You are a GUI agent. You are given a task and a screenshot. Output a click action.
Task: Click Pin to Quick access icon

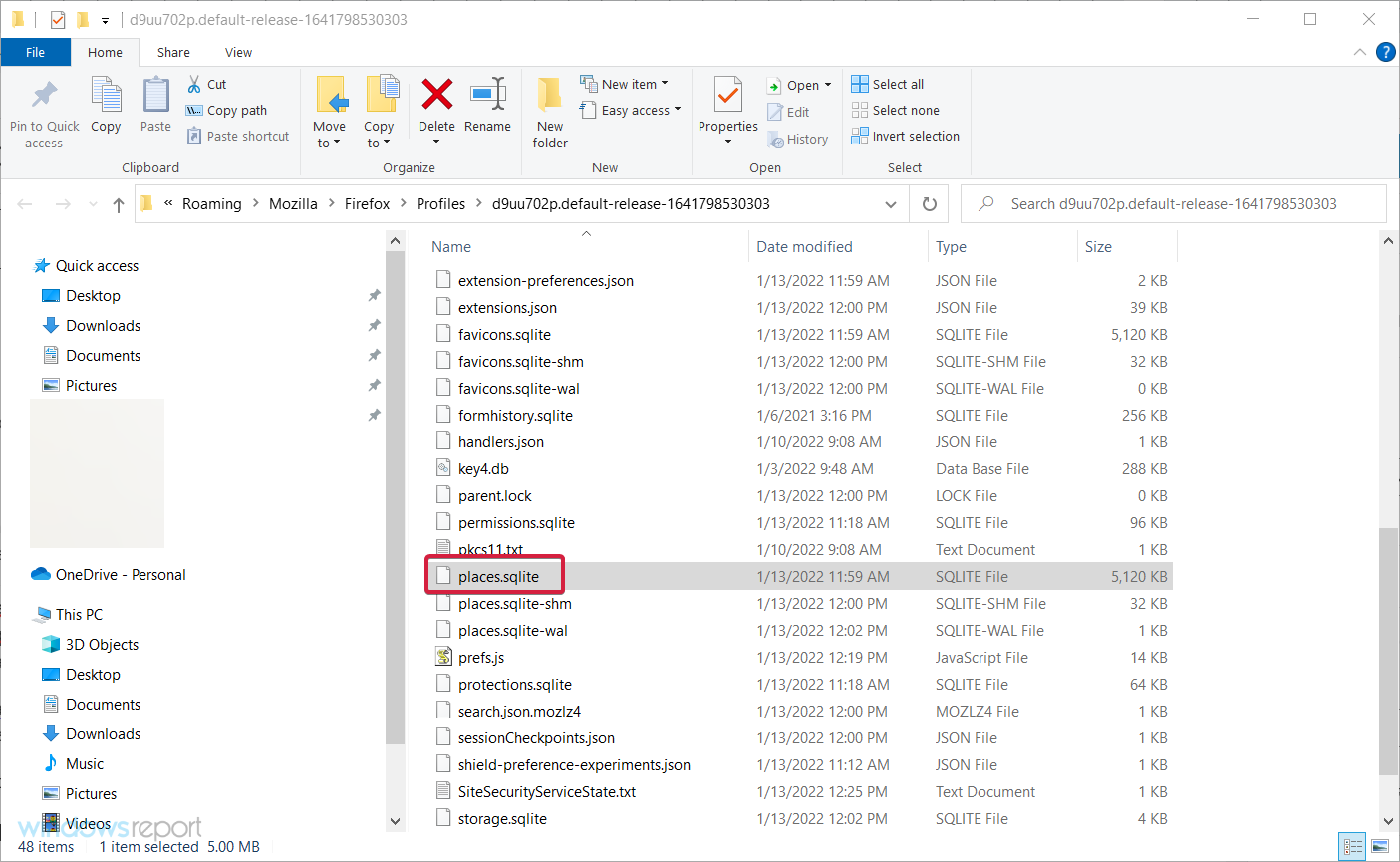(44, 95)
